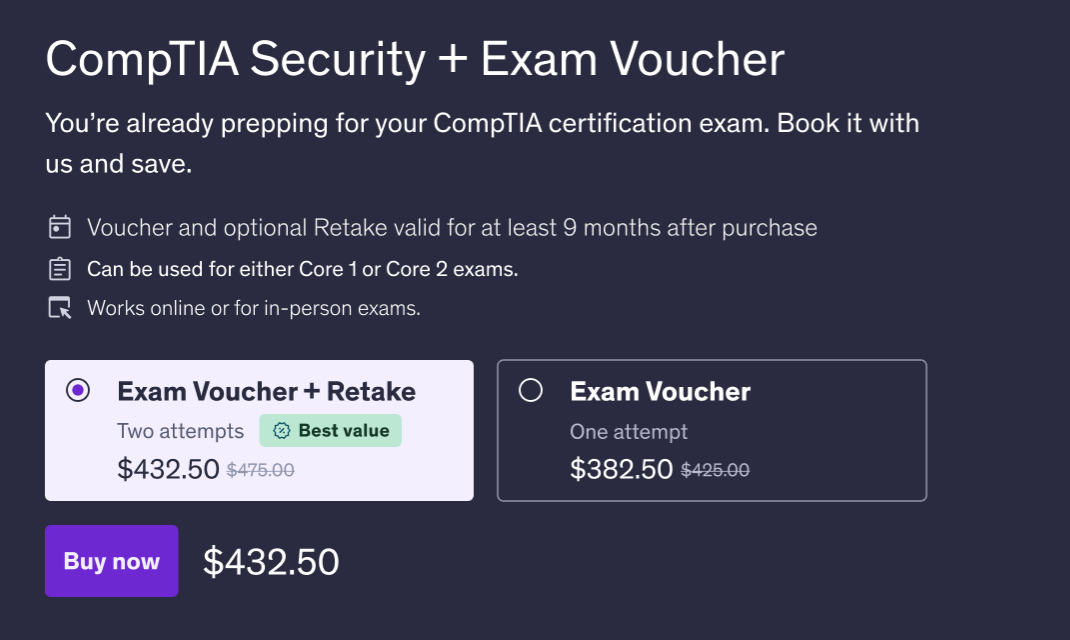Click the "One attempt" label

coord(628,432)
